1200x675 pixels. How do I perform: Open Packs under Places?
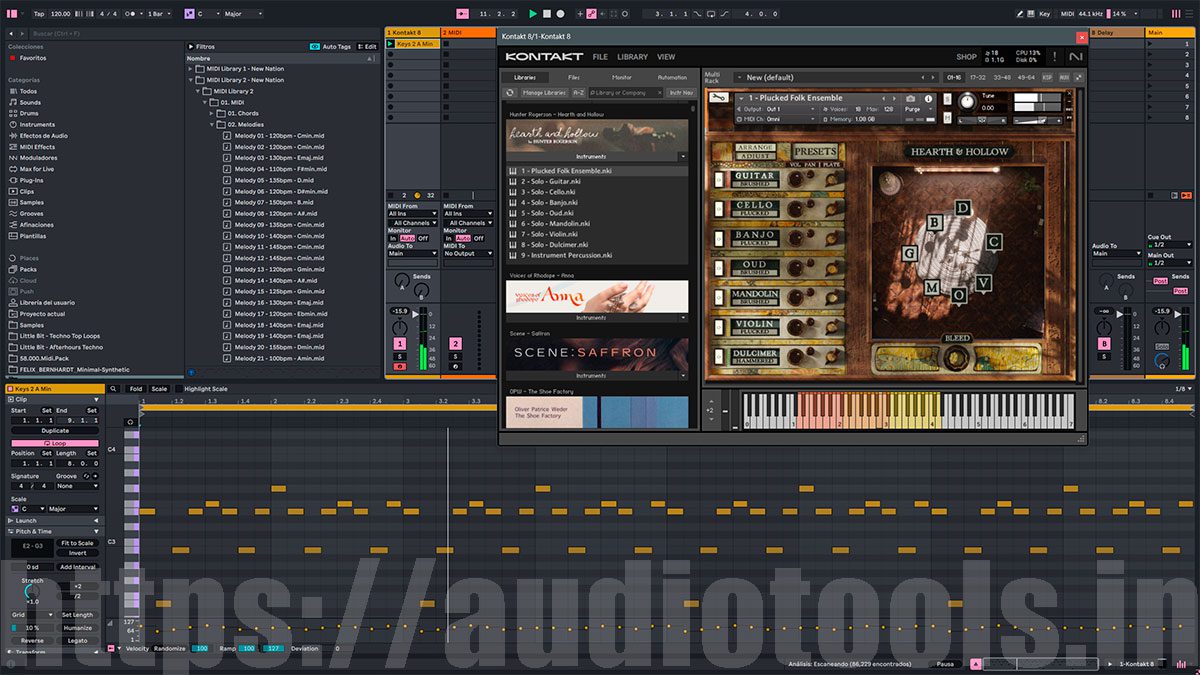(x=28, y=269)
